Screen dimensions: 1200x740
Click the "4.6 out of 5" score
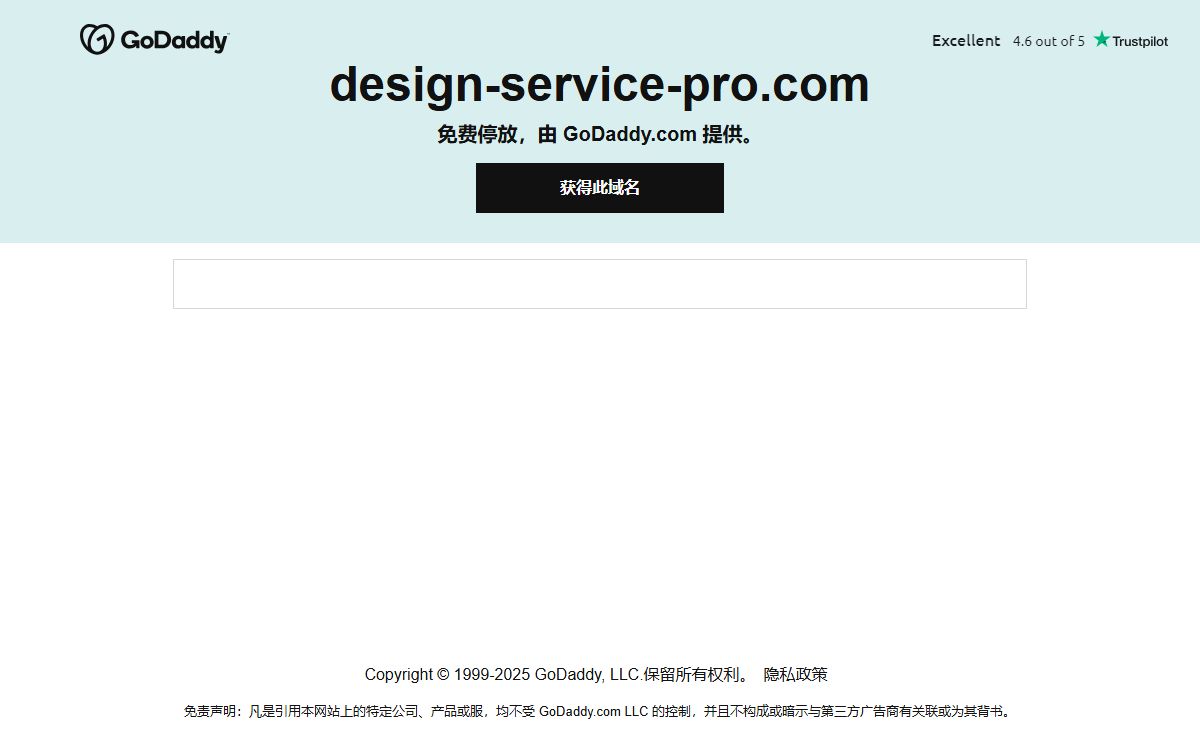tap(1048, 41)
